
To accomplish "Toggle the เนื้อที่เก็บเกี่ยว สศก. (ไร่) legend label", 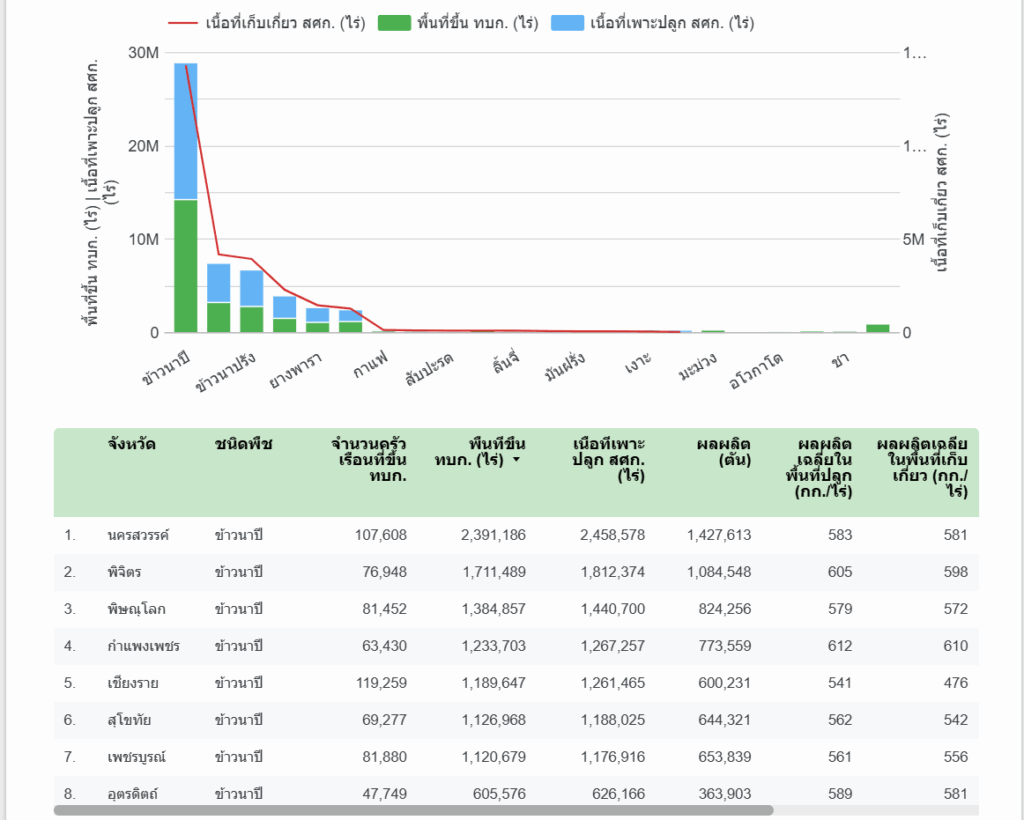I will coord(281,23).
